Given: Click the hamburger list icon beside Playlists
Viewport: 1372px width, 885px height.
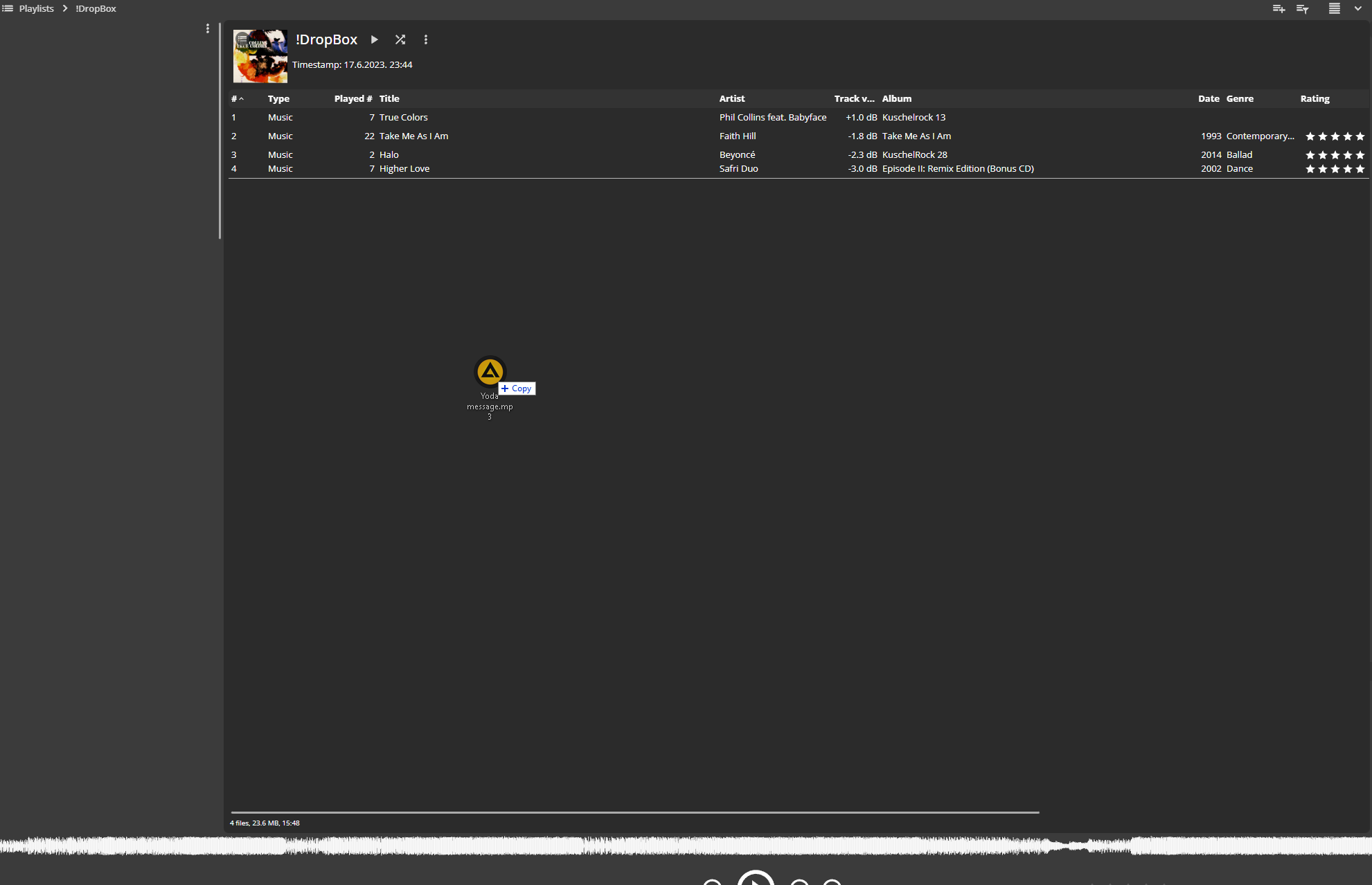Looking at the screenshot, I should pyautogui.click(x=8, y=8).
